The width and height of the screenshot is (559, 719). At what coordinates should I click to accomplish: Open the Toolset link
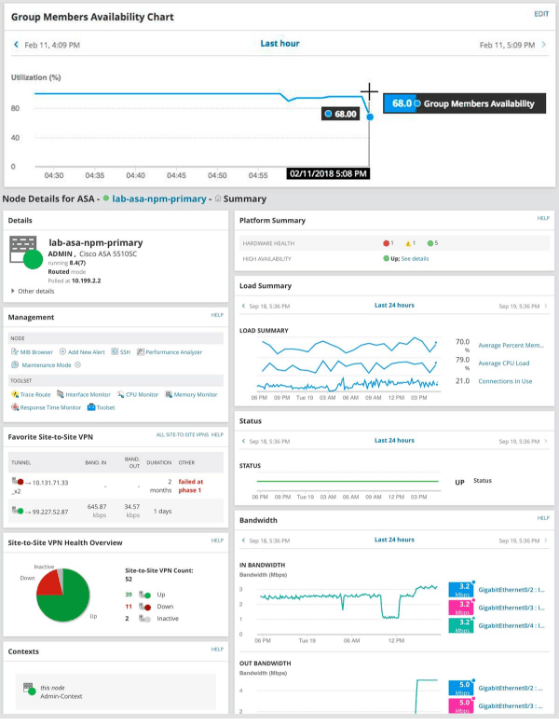point(101,407)
